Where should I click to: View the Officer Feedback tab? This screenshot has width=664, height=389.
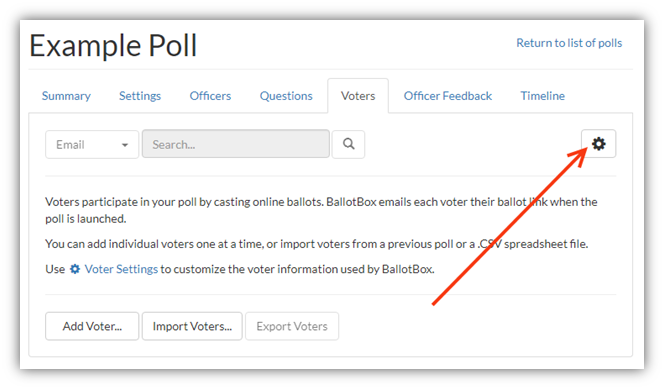click(448, 96)
